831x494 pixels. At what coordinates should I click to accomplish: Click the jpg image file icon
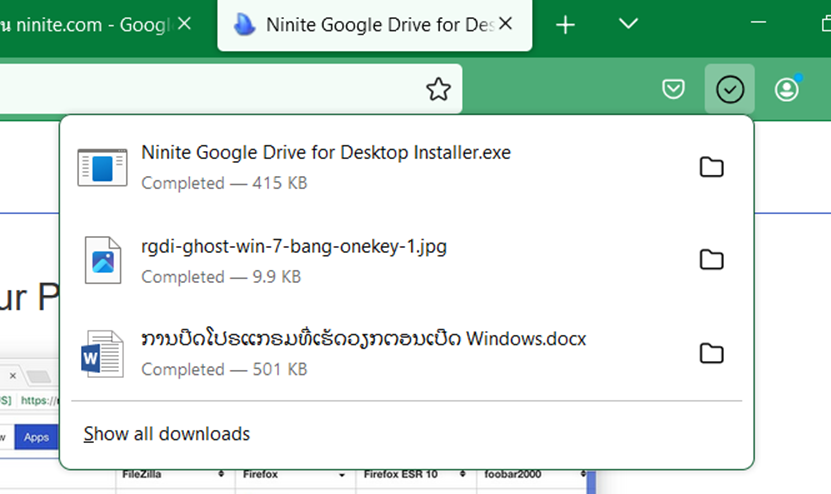pyautogui.click(x=102, y=260)
